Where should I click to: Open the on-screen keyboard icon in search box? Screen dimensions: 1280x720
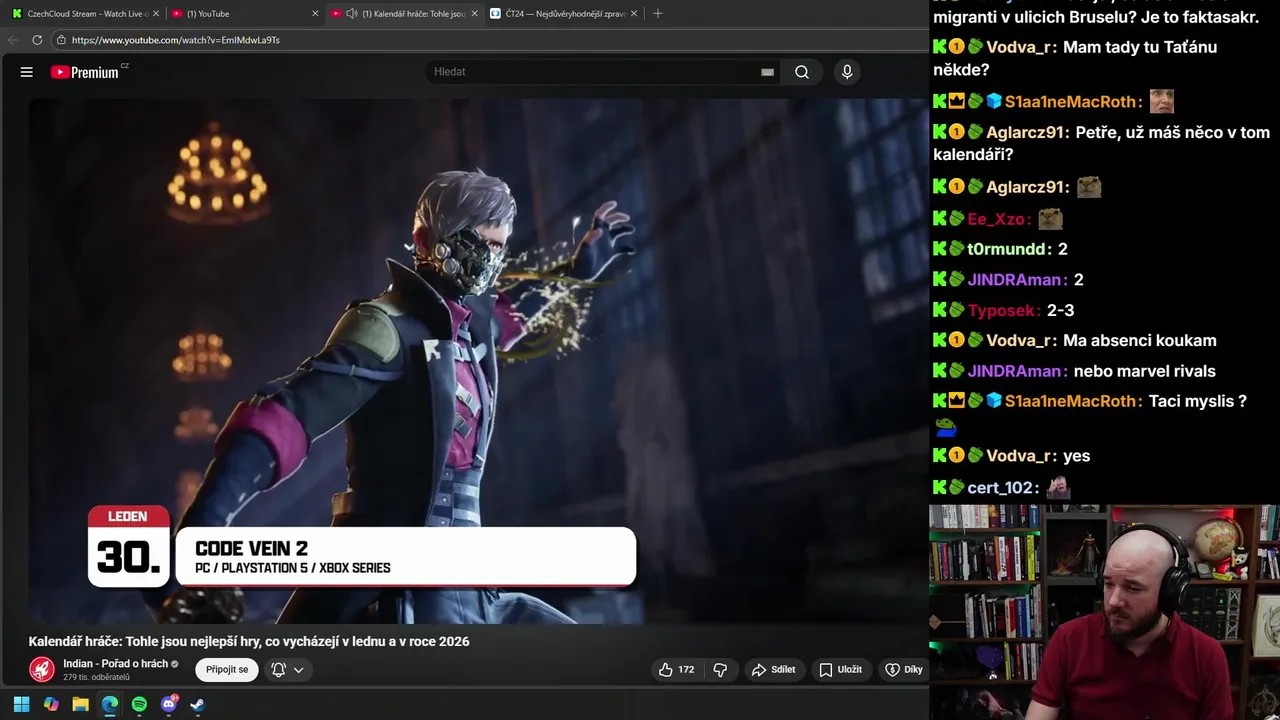click(x=767, y=72)
